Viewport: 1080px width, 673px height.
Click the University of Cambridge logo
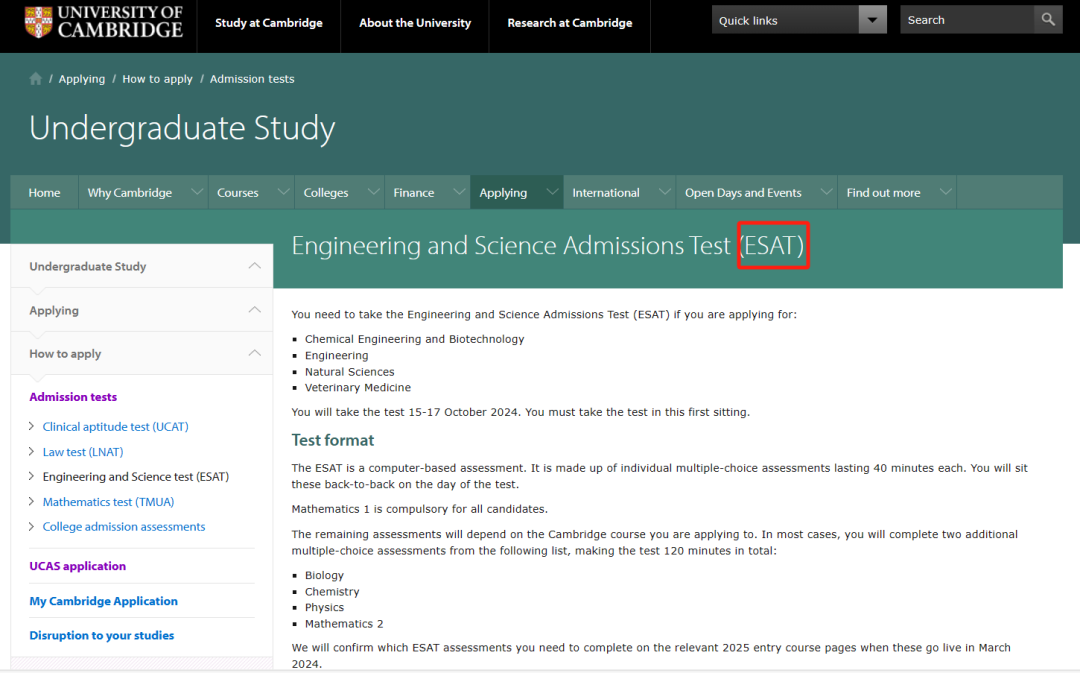[x=104, y=21]
